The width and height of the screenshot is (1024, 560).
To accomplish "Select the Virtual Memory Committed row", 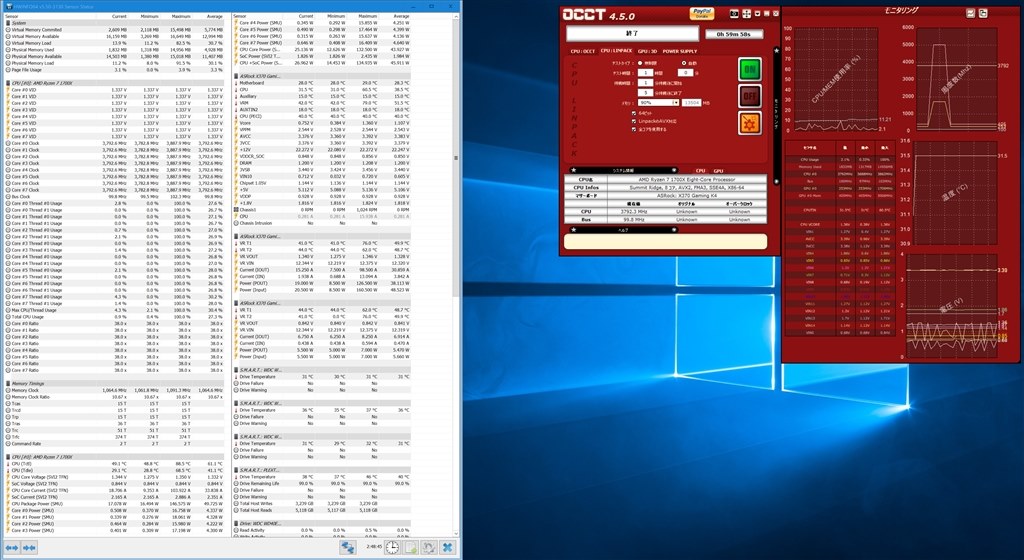I will pos(114,29).
